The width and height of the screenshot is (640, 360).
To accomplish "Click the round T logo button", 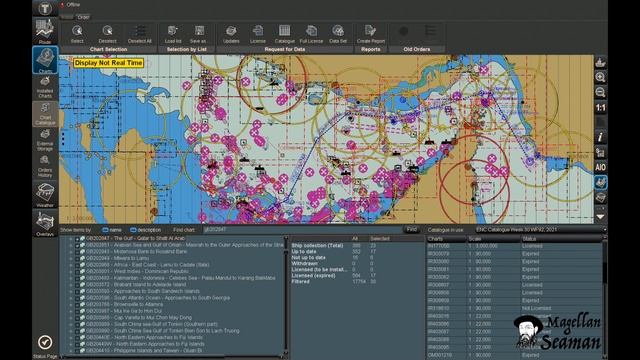I will tap(45, 8).
